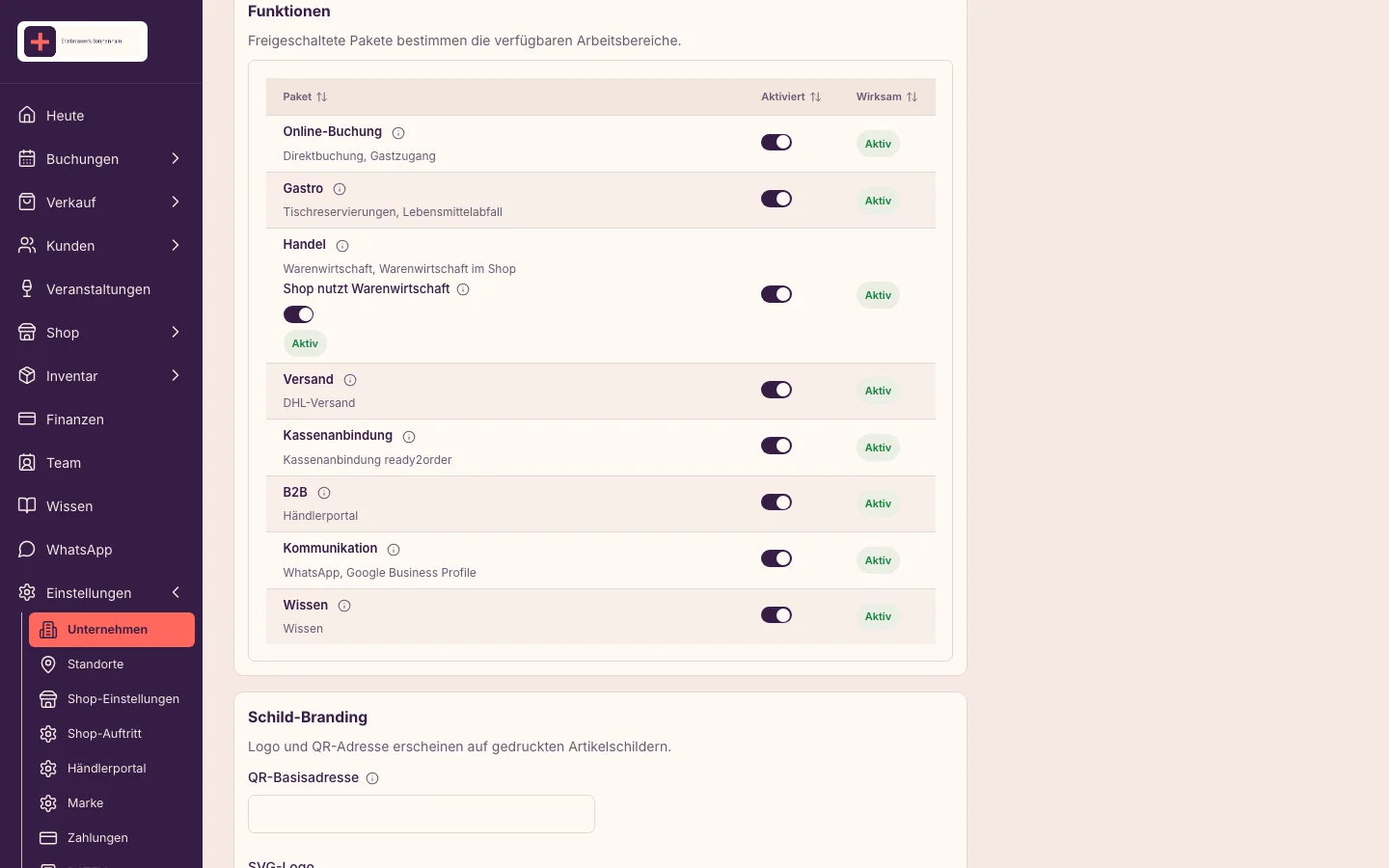The image size is (1389, 868).
Task: Open info icon for Shop nutzt Warenwirtschaft
Action: pos(463,289)
